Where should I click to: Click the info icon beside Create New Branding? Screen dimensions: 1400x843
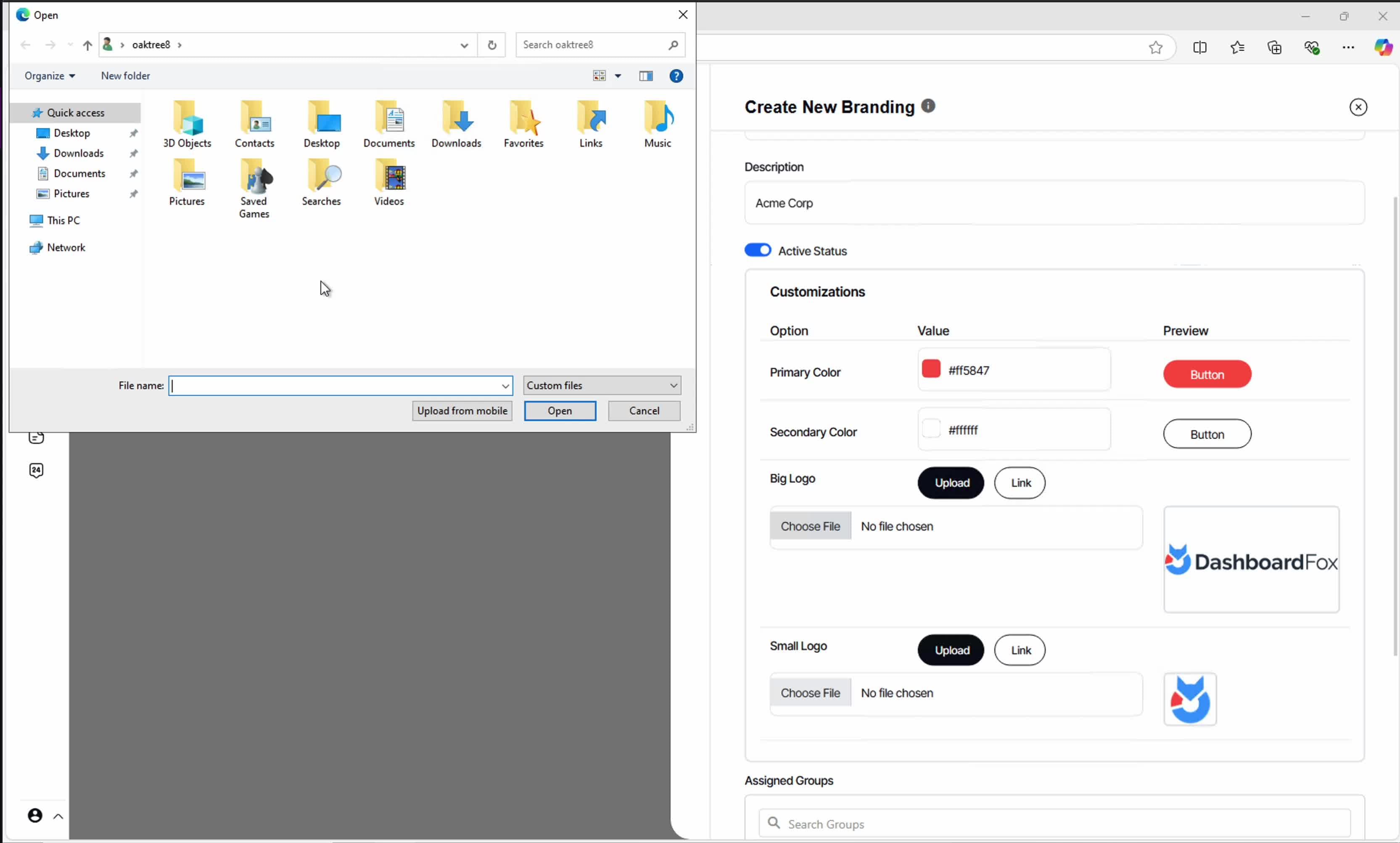[927, 106]
